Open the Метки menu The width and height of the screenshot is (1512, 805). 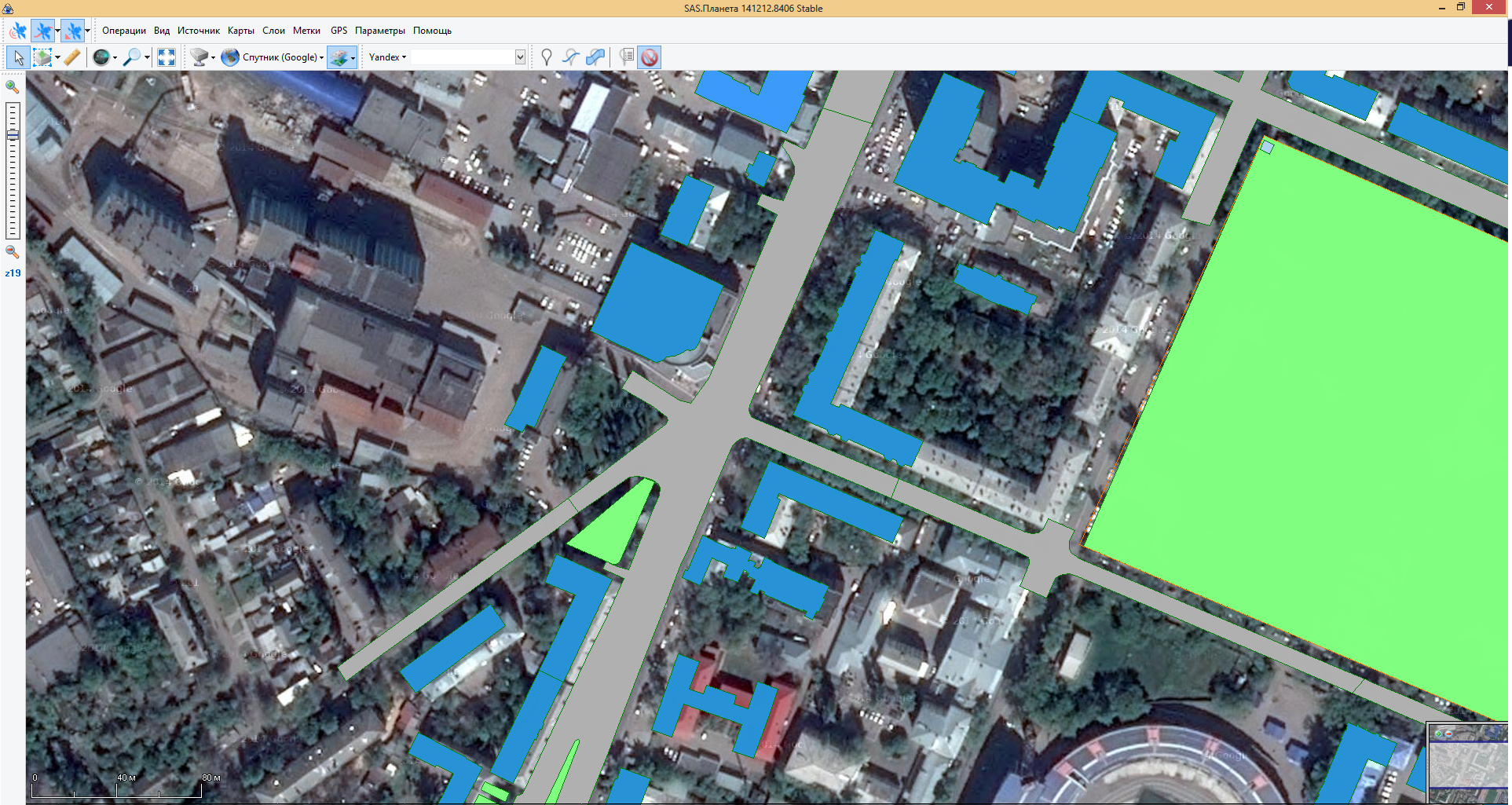tap(306, 31)
